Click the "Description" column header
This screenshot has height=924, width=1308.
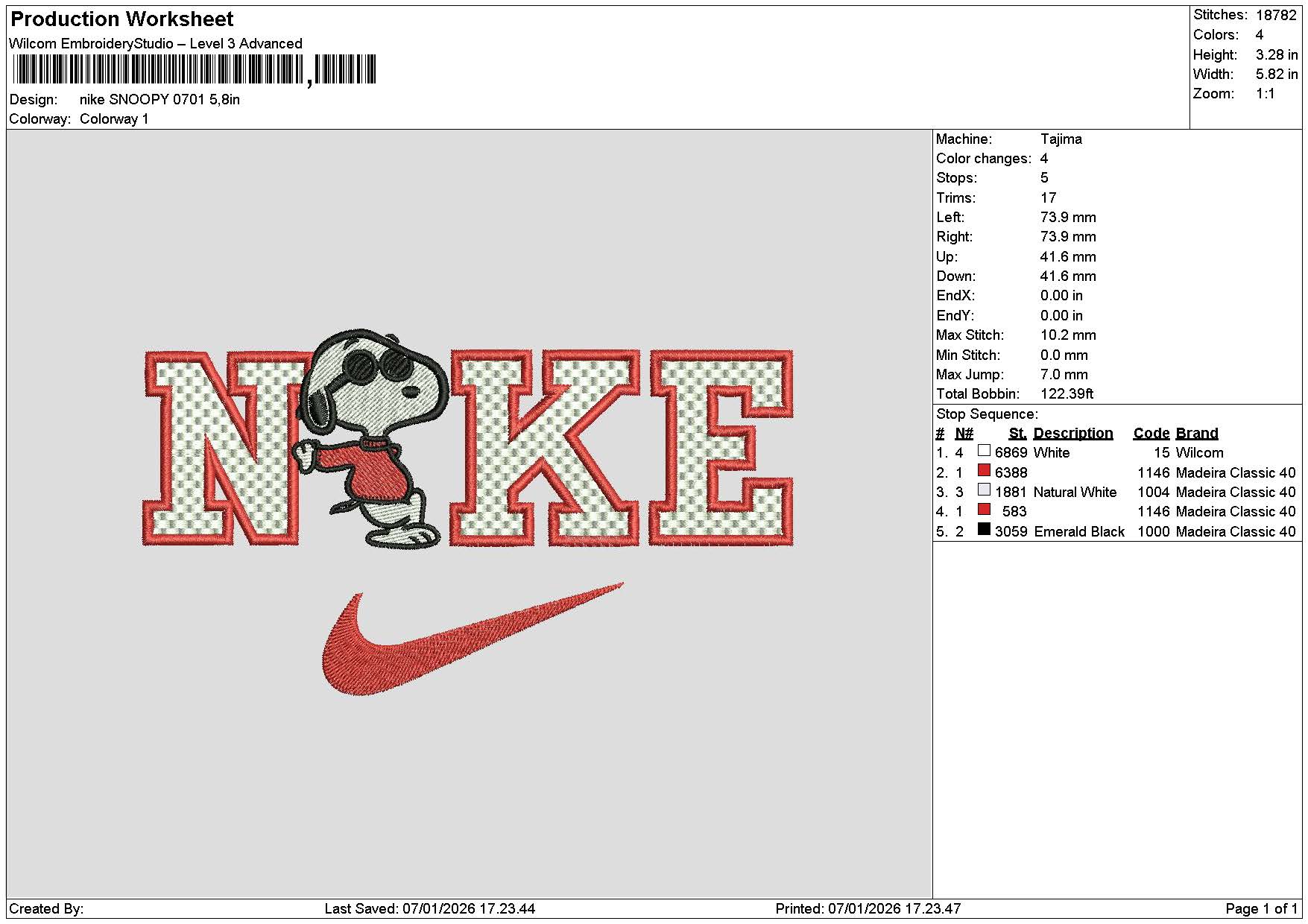pyautogui.click(x=1073, y=434)
